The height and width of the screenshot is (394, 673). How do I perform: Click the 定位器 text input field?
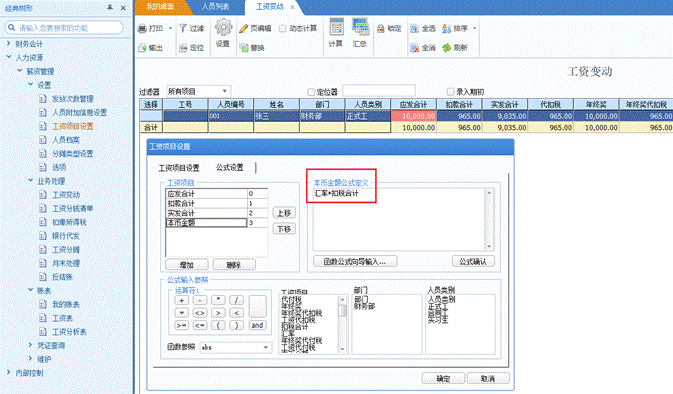[379, 91]
